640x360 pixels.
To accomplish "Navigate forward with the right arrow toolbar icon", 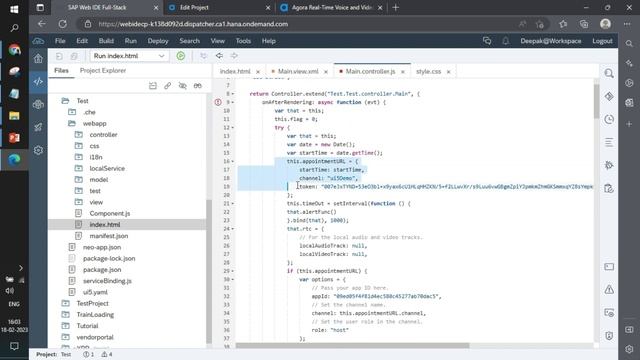I will (234, 56).
